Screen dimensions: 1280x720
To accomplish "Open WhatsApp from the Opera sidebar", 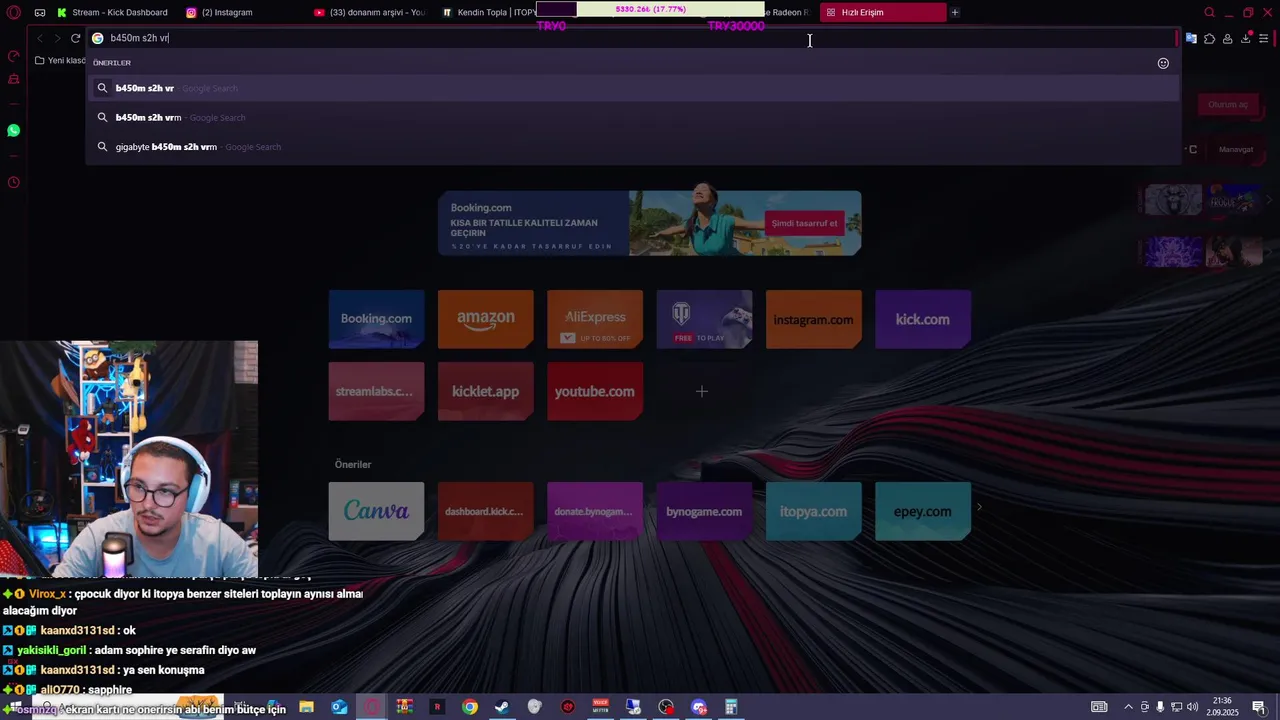I will click(14, 131).
